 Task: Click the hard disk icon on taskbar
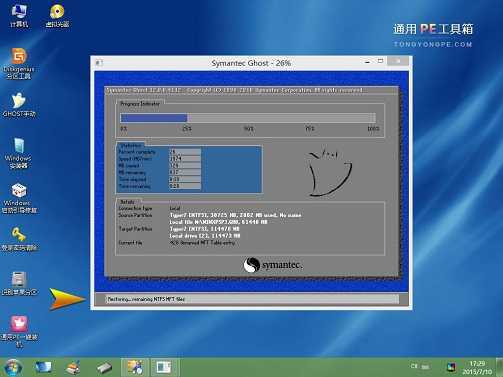pos(104,368)
